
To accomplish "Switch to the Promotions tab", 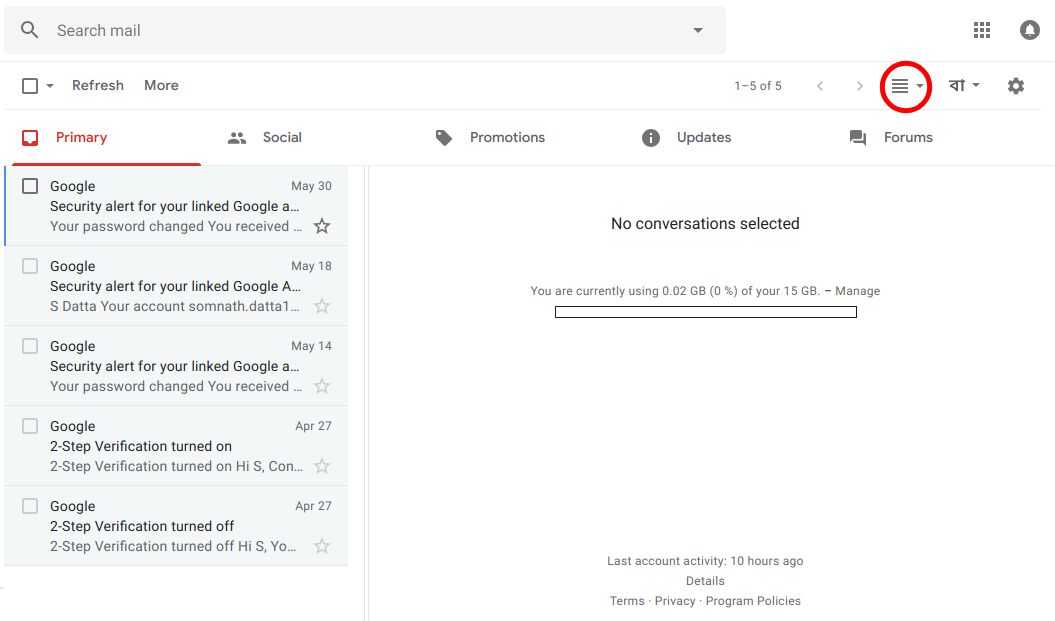I will [x=507, y=137].
